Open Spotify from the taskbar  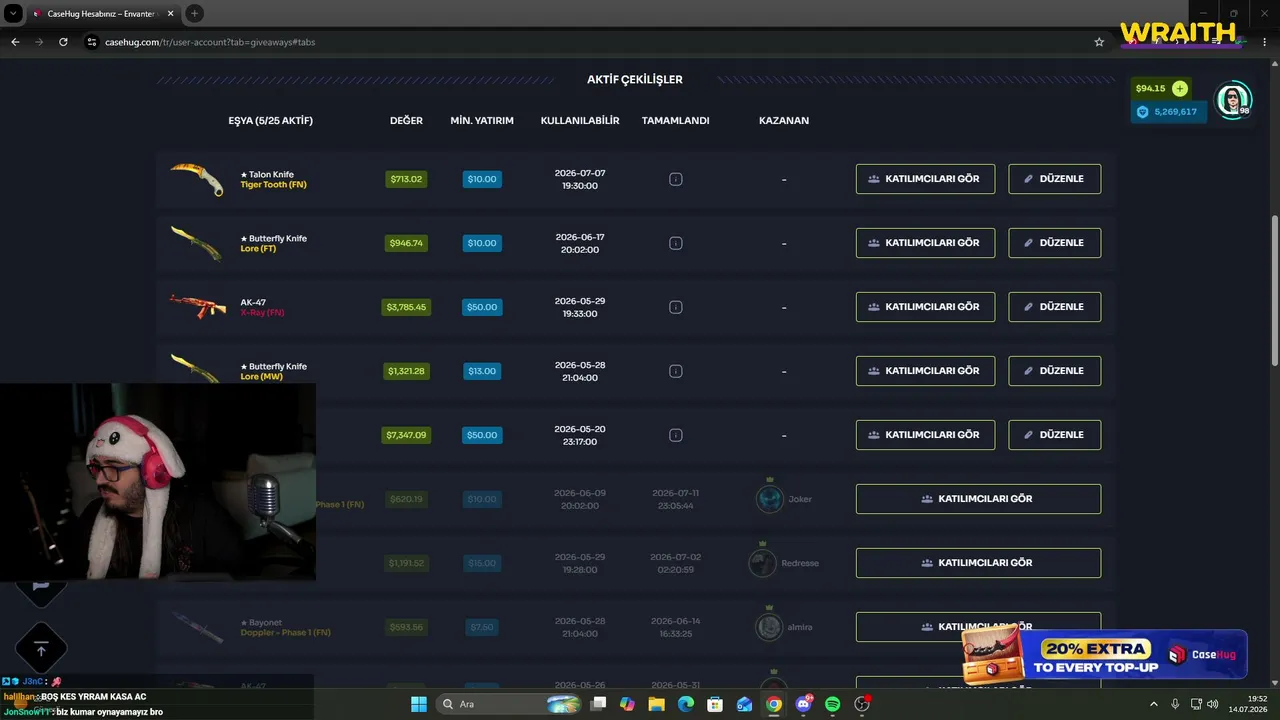[x=832, y=704]
